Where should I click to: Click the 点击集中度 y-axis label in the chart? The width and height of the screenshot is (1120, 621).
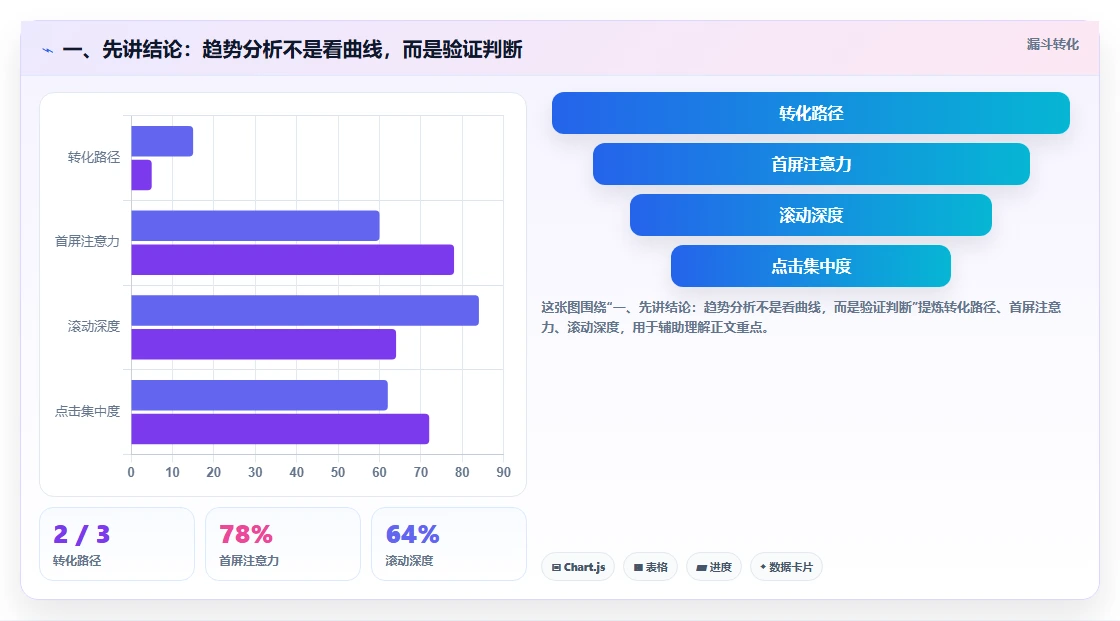point(87,411)
